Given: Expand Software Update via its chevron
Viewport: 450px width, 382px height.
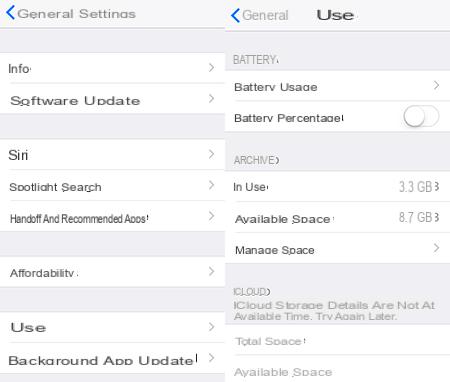Looking at the screenshot, I should [211, 99].
